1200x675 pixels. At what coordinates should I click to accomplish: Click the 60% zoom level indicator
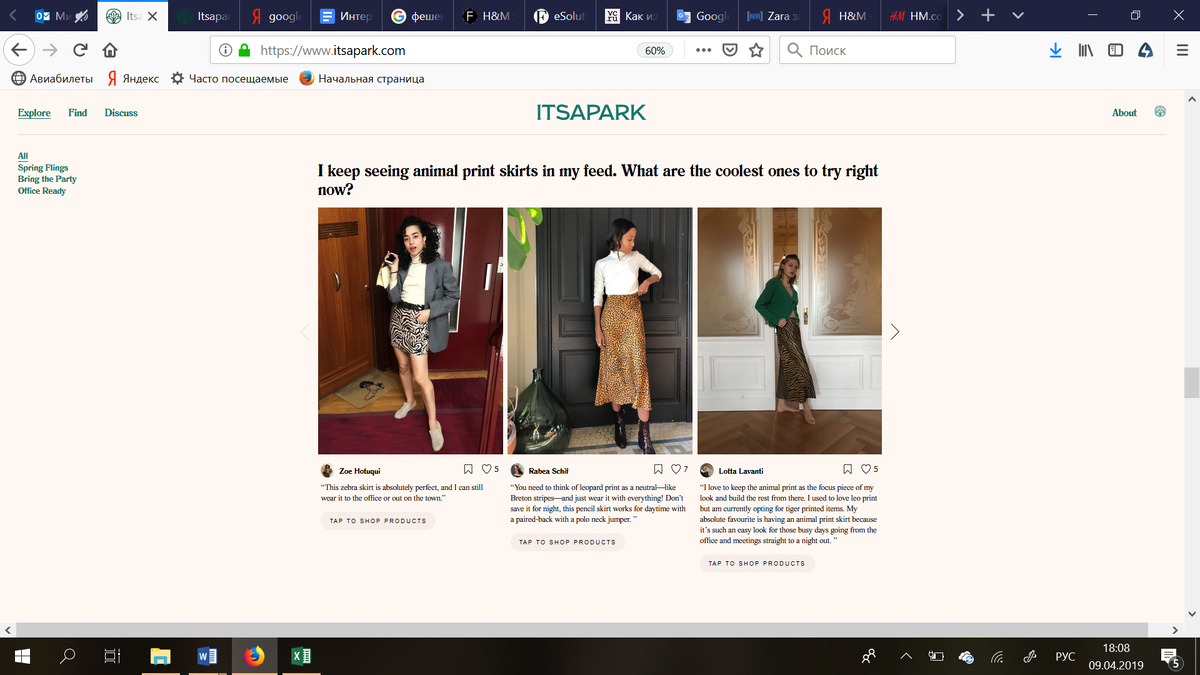(x=655, y=50)
